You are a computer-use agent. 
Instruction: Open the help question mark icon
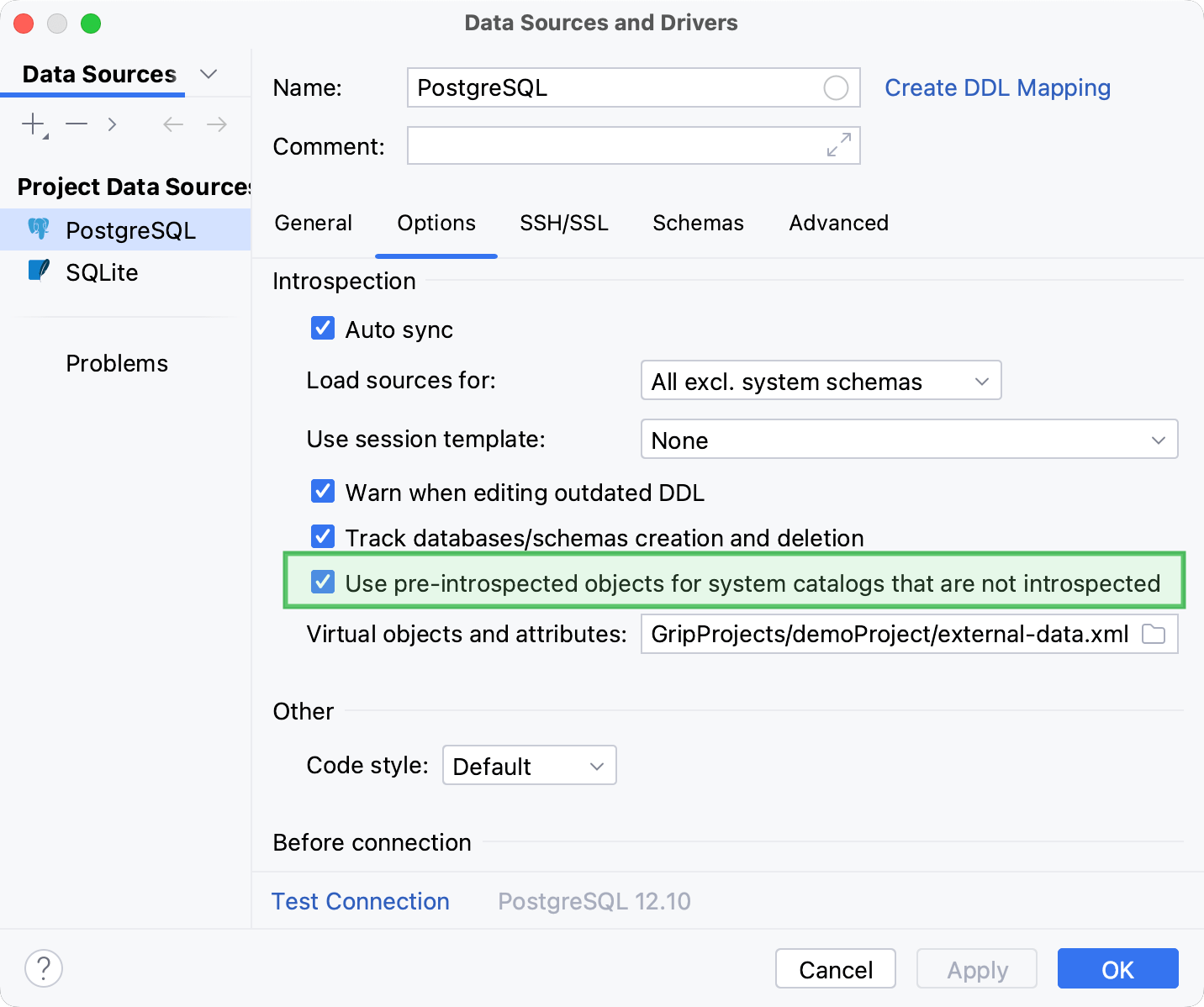pyautogui.click(x=44, y=968)
